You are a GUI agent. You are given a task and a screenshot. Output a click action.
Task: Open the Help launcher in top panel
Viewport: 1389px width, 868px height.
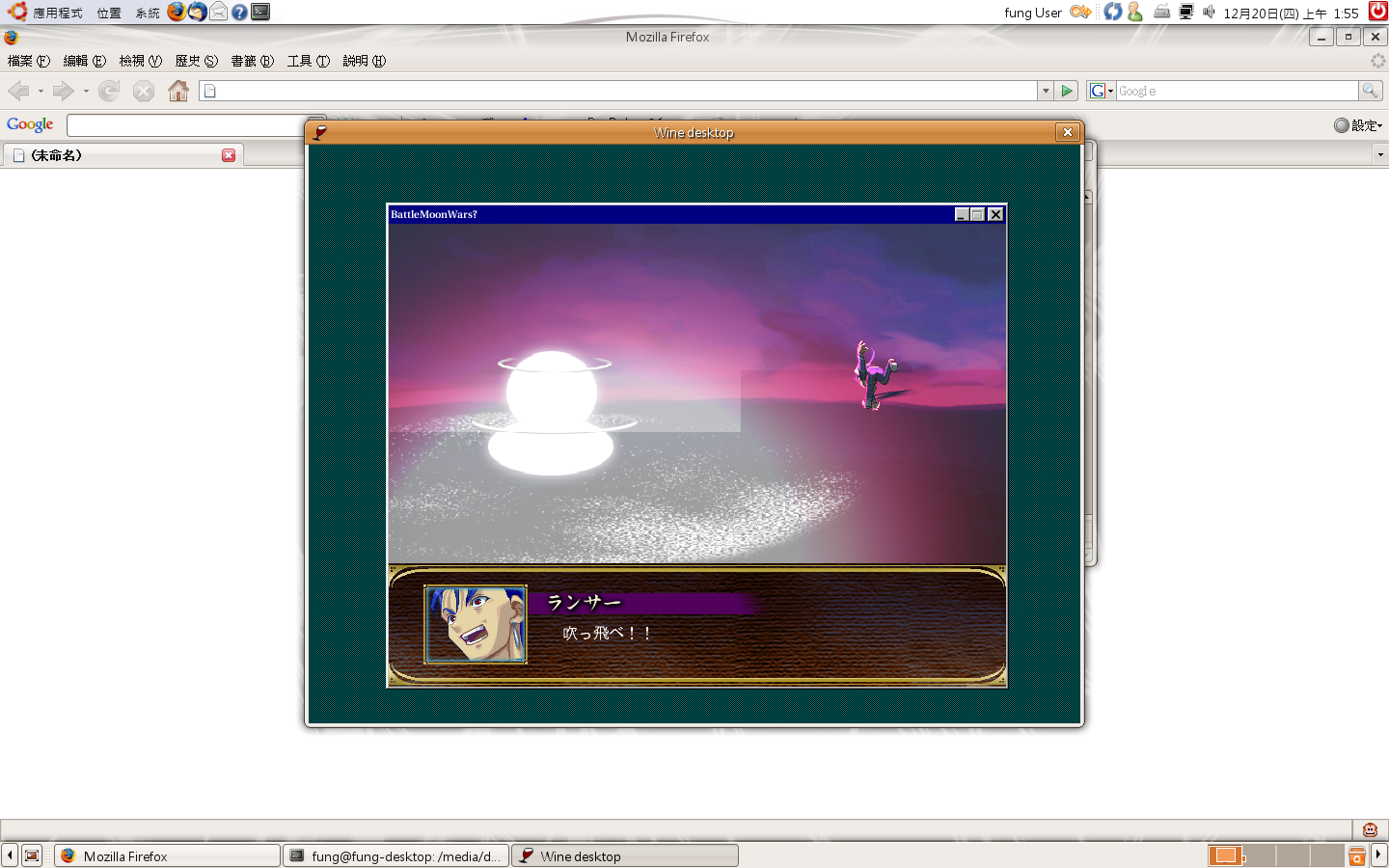click(239, 12)
